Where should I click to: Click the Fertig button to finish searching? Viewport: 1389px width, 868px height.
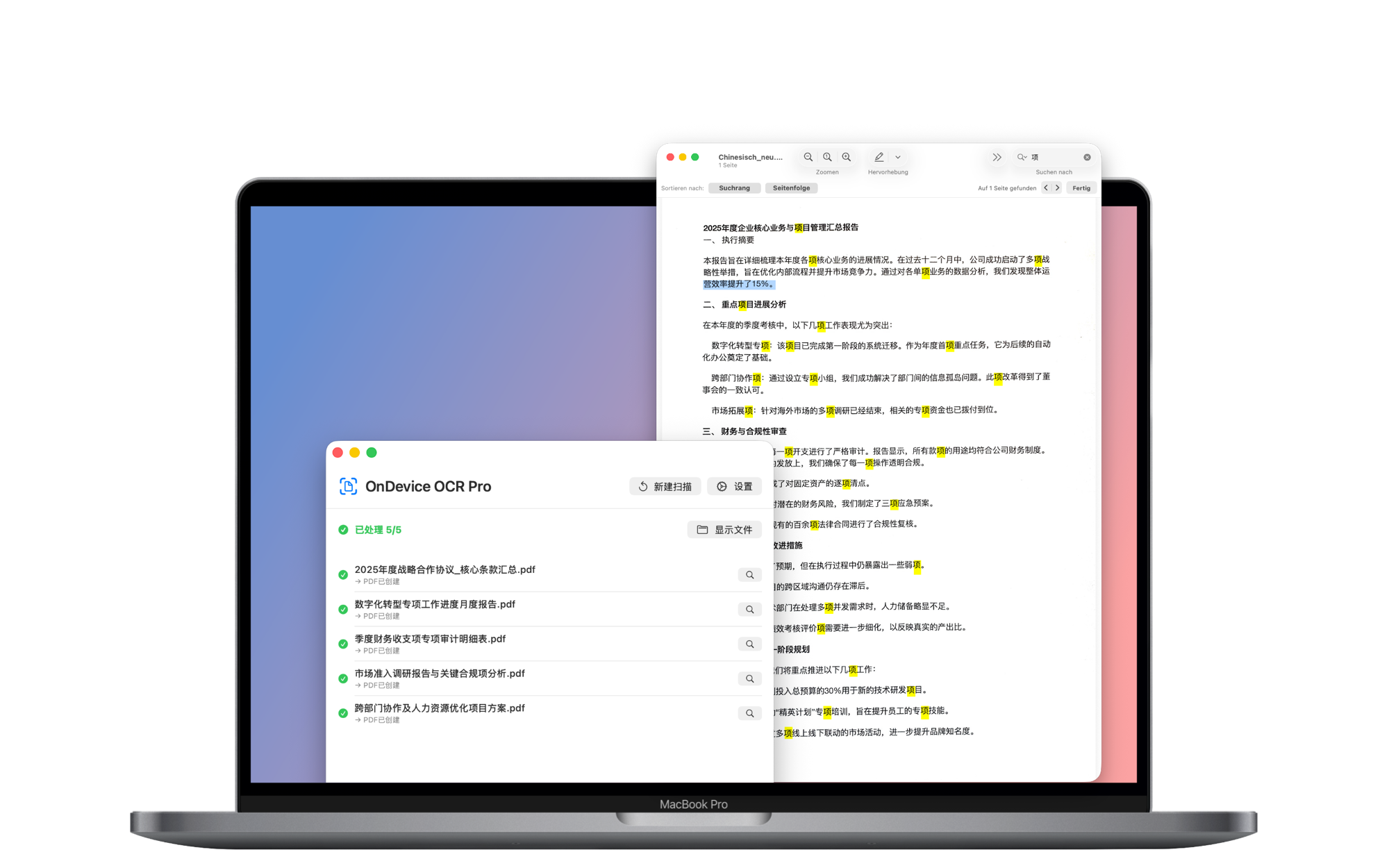(x=1081, y=188)
